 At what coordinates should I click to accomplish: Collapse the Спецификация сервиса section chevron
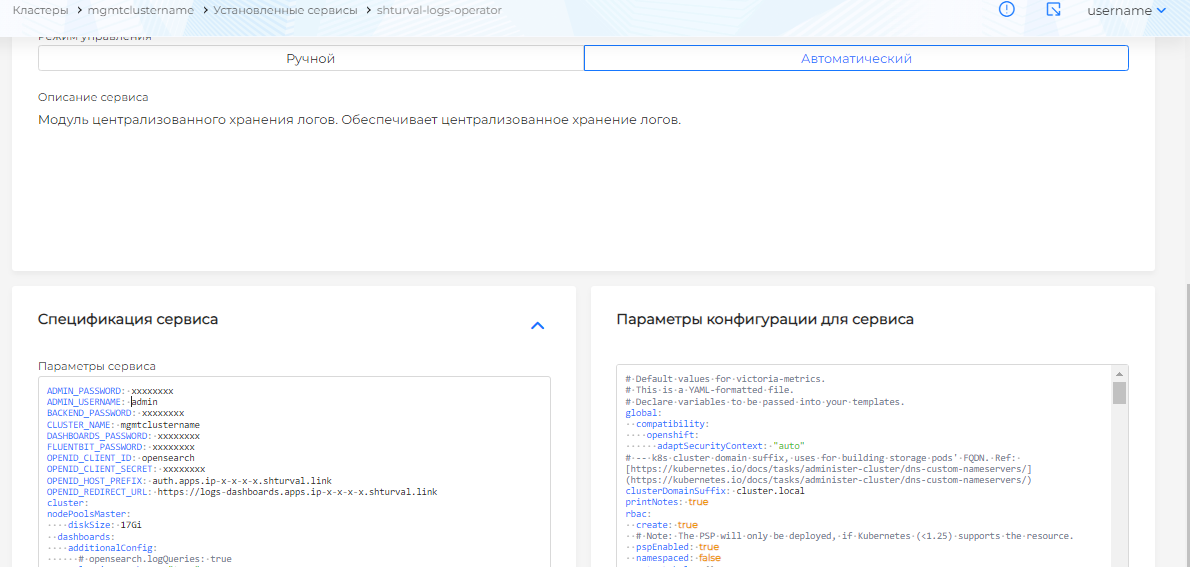click(537, 326)
